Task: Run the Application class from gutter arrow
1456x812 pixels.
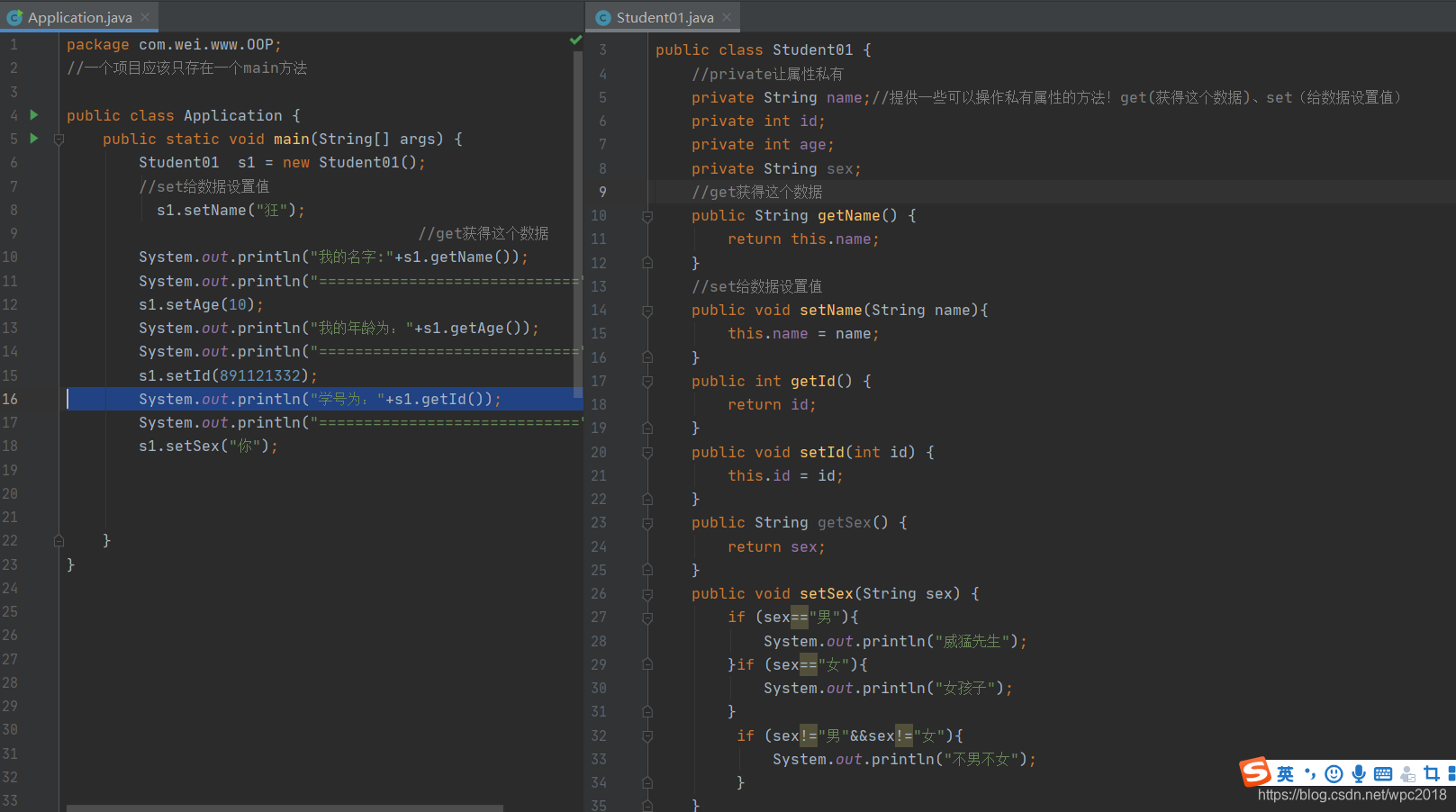Action: point(34,115)
